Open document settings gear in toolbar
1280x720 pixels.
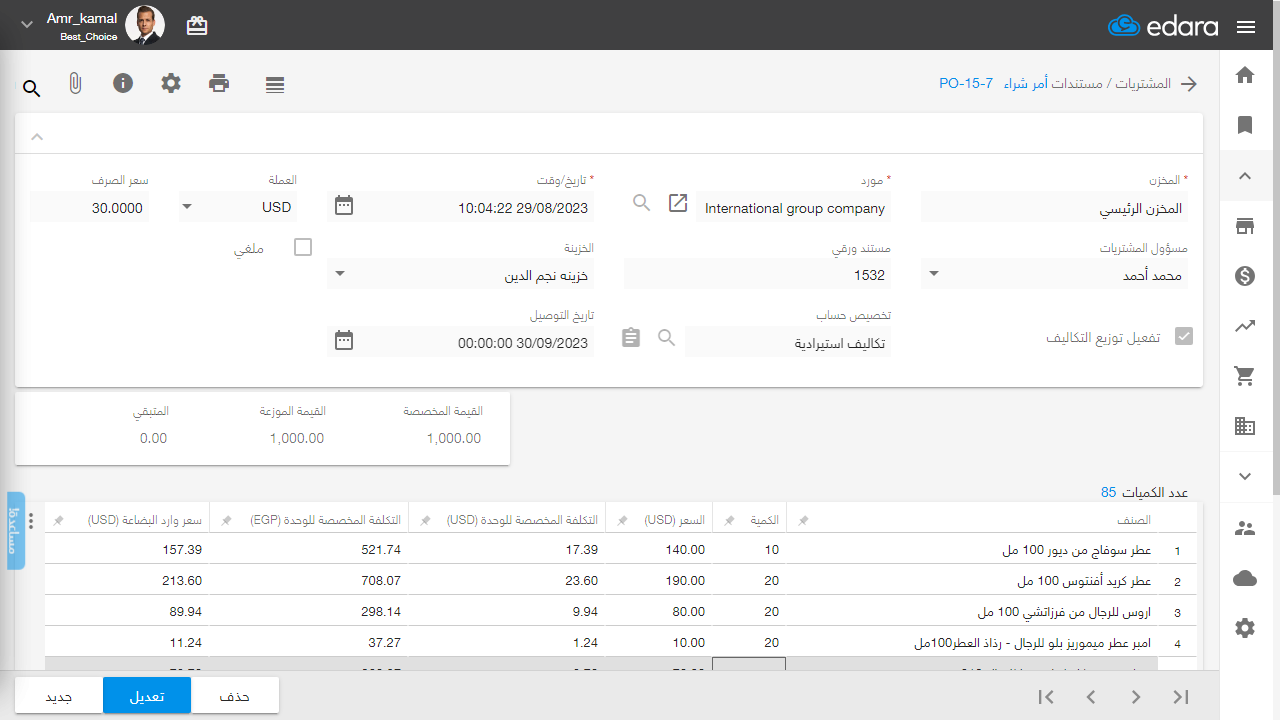point(171,83)
